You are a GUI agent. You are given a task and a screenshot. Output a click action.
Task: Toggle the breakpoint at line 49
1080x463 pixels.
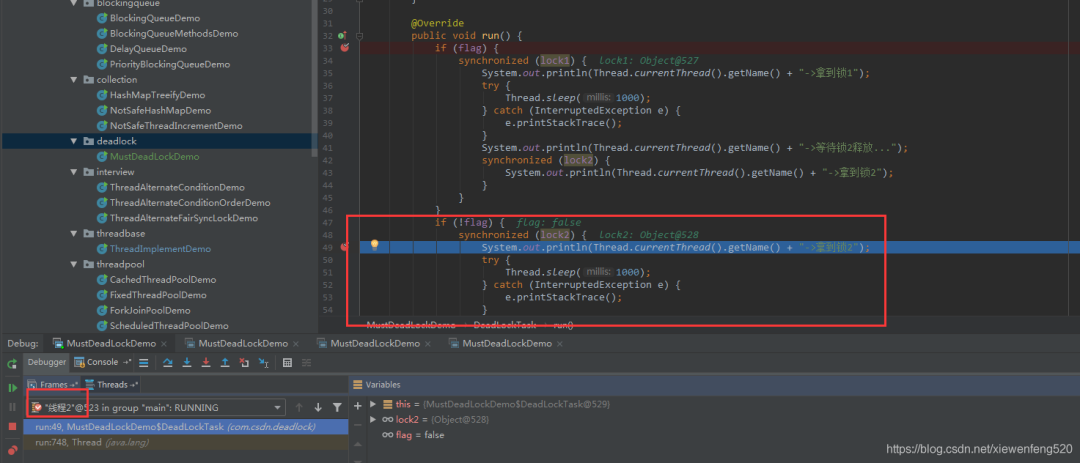(x=345, y=247)
